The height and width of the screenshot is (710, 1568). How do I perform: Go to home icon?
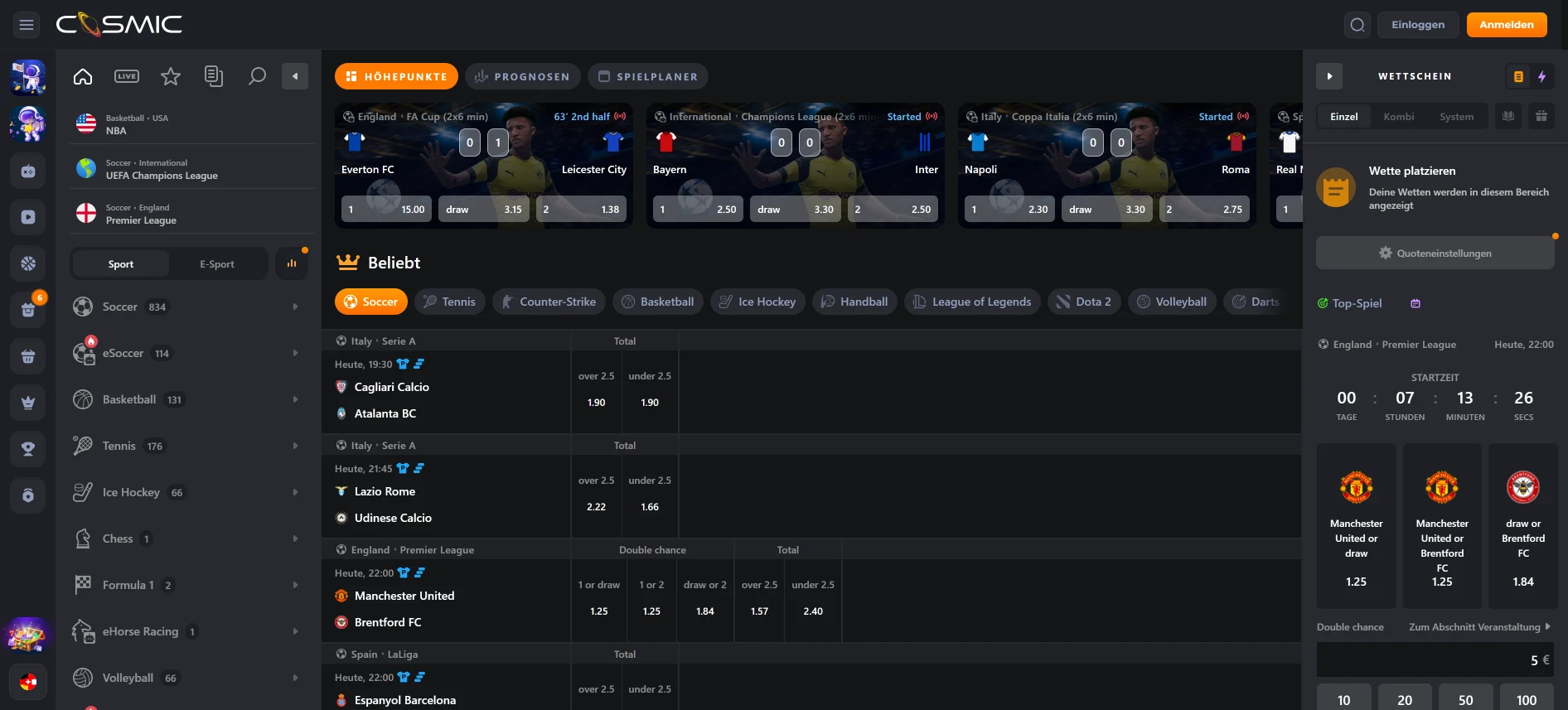click(83, 76)
